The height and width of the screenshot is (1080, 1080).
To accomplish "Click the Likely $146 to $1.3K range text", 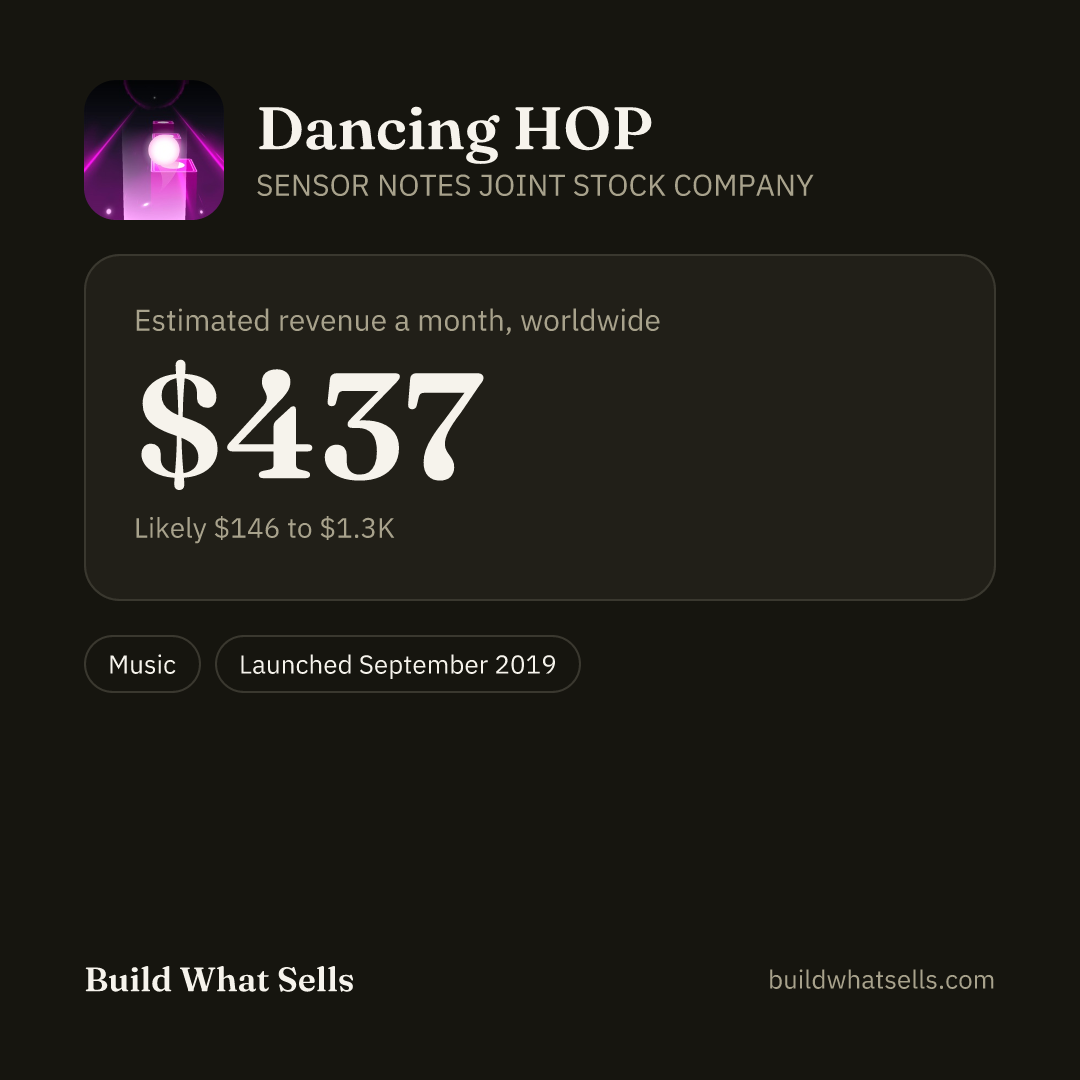I will (x=264, y=529).
